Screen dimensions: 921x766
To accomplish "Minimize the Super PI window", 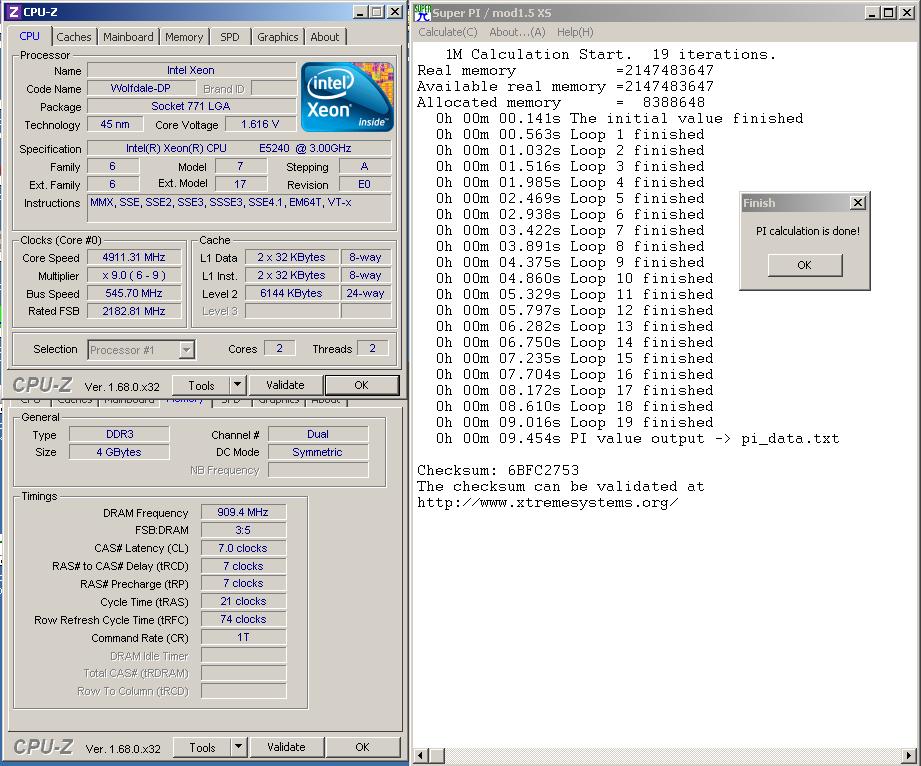I will (x=872, y=12).
